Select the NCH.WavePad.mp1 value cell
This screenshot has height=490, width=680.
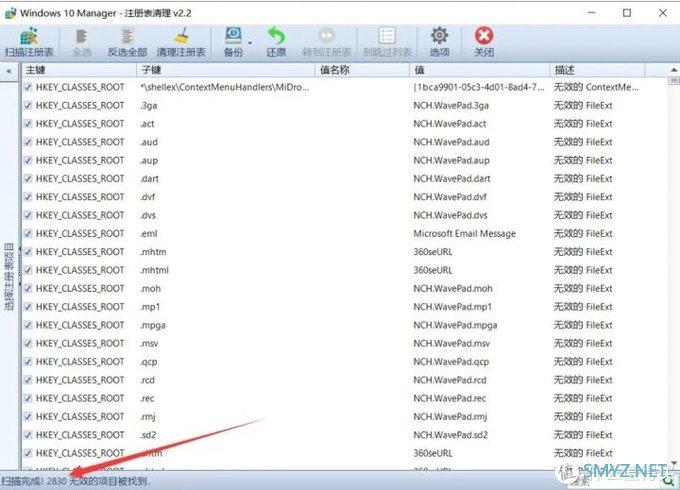pos(453,307)
